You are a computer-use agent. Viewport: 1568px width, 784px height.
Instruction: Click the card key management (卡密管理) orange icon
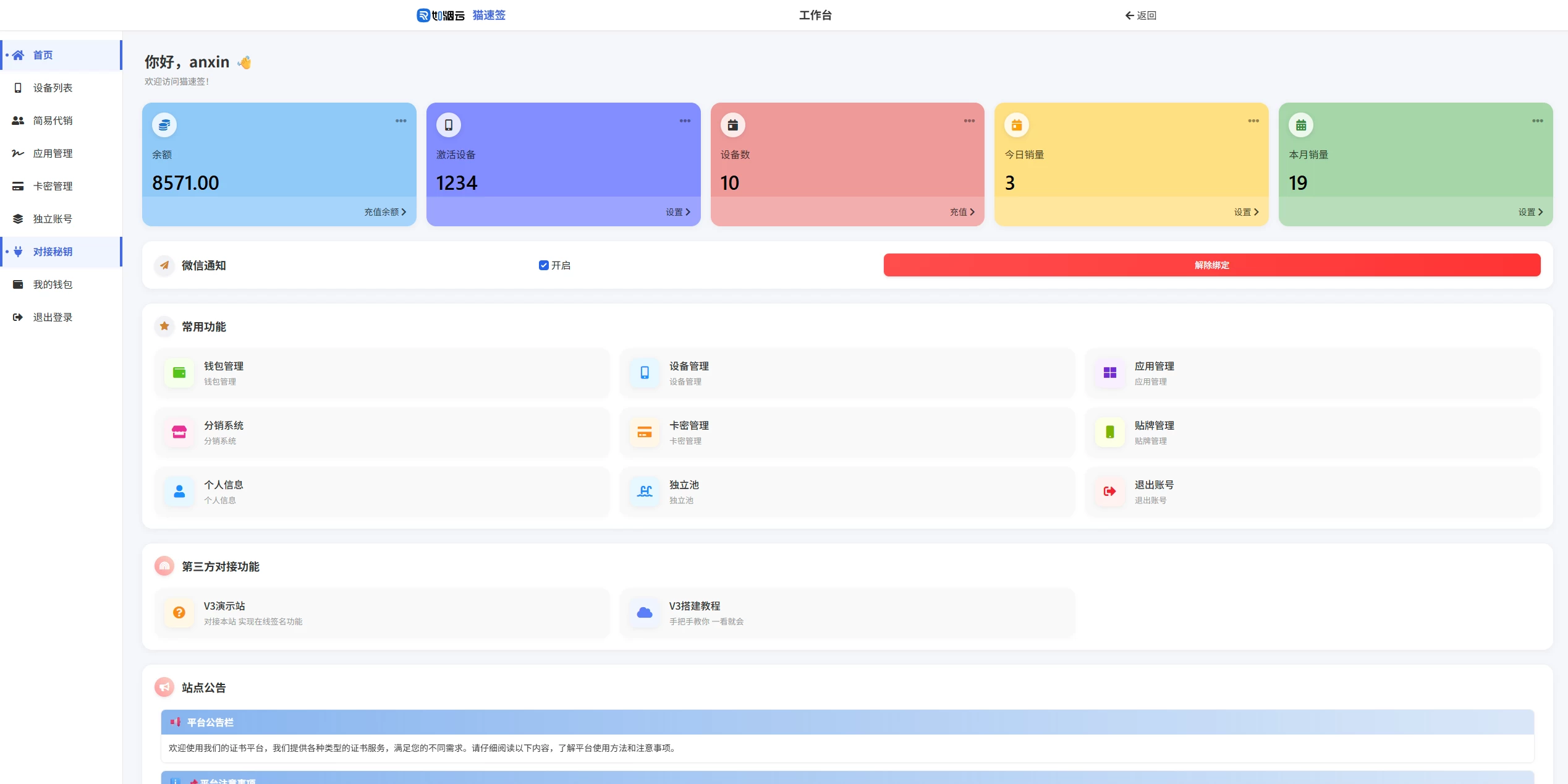click(645, 432)
